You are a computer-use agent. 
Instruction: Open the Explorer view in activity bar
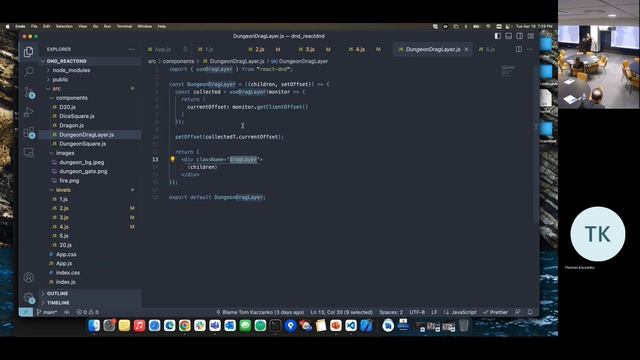coord(29,52)
